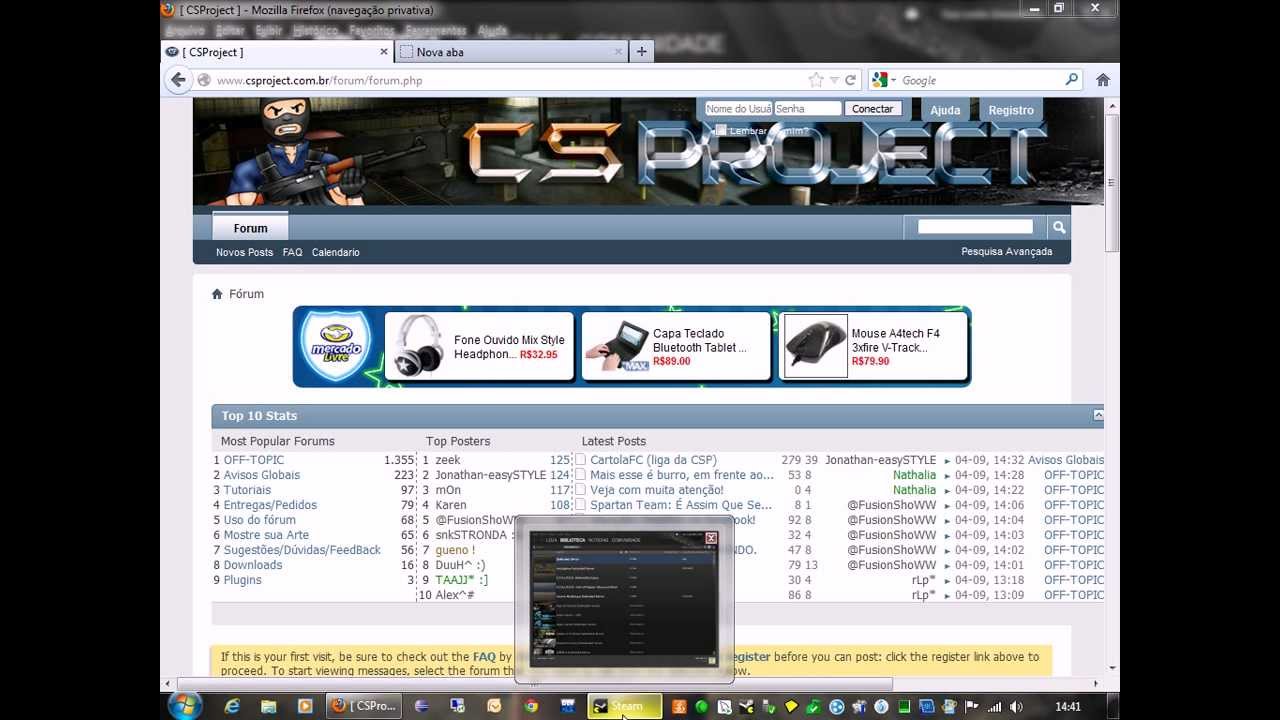
Task: Open Novos Posts in the sub-menu
Action: click(x=244, y=252)
